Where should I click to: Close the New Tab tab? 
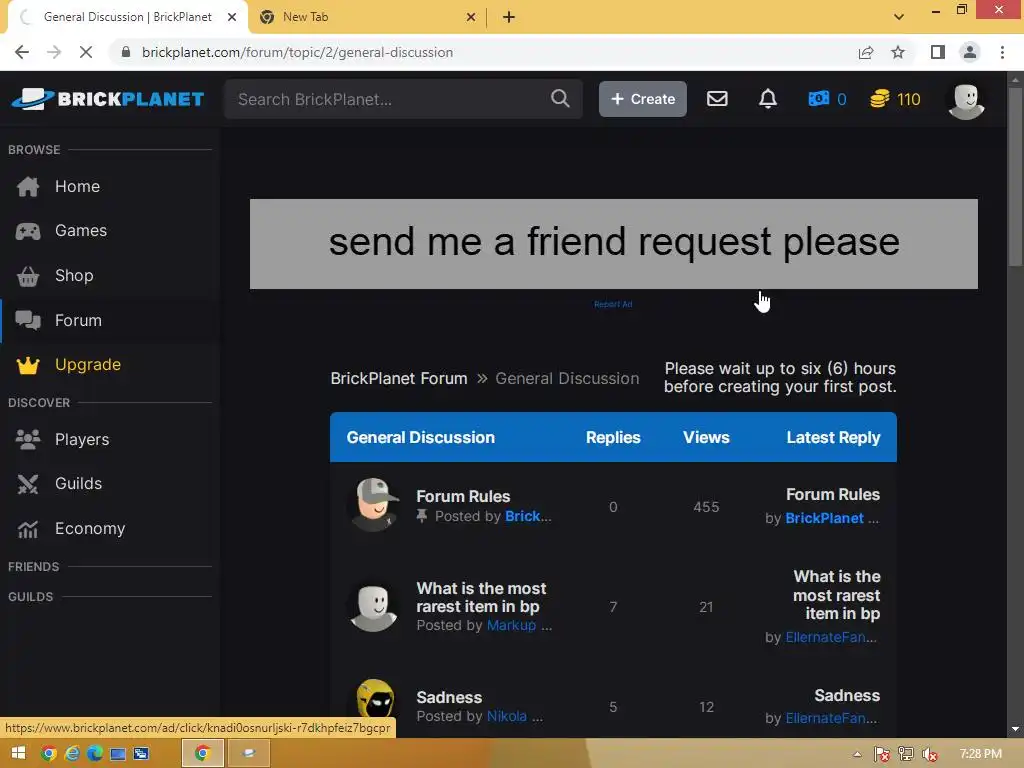tap(471, 17)
